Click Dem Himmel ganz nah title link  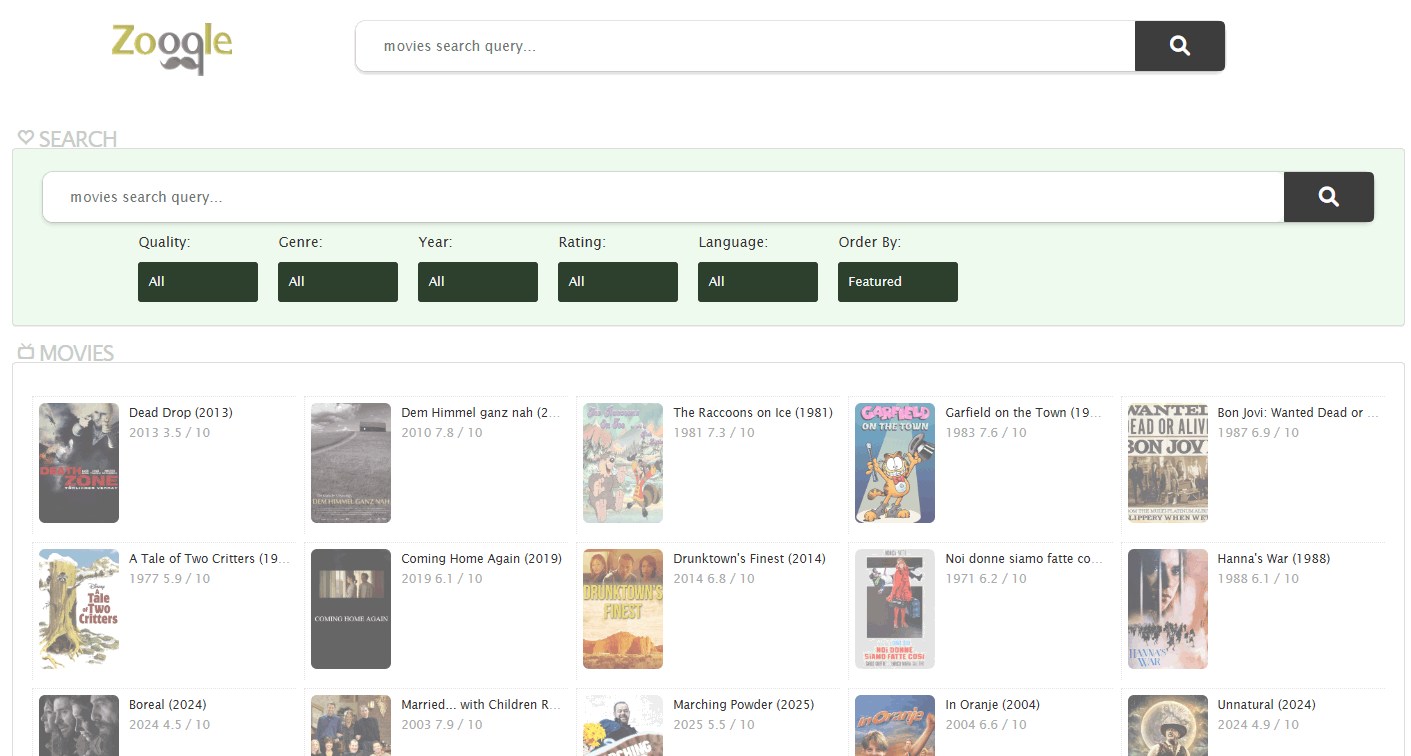tap(481, 413)
